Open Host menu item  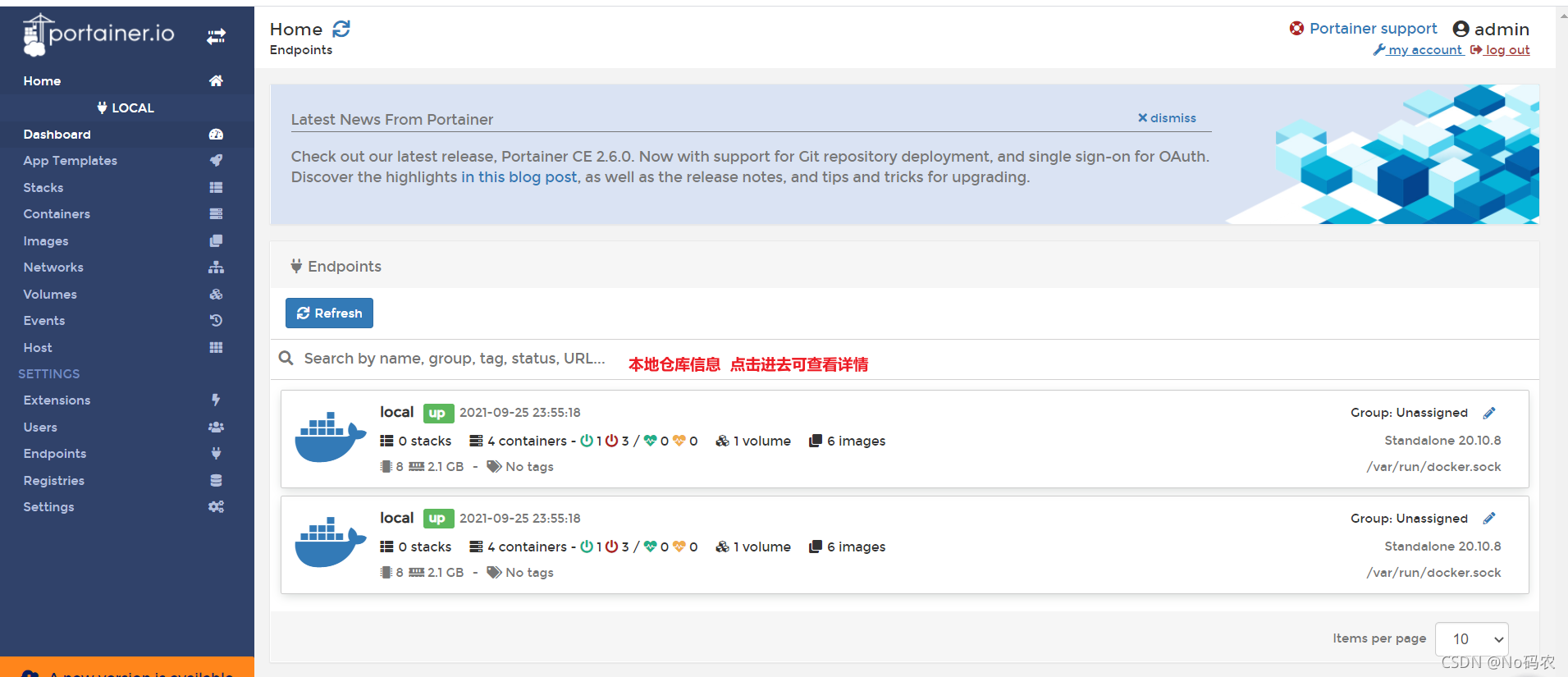37,347
